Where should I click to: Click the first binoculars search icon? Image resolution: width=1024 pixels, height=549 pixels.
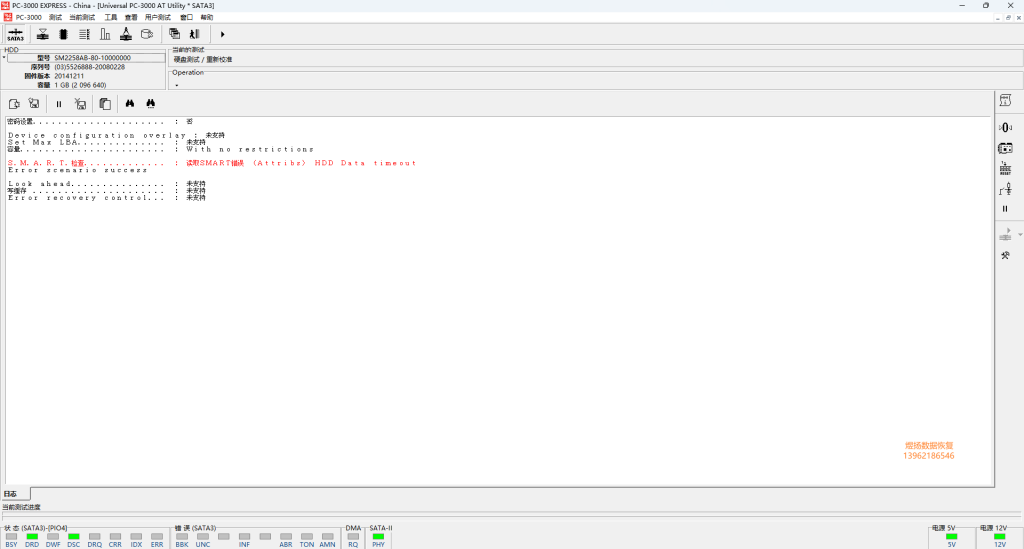pyautogui.click(x=130, y=104)
